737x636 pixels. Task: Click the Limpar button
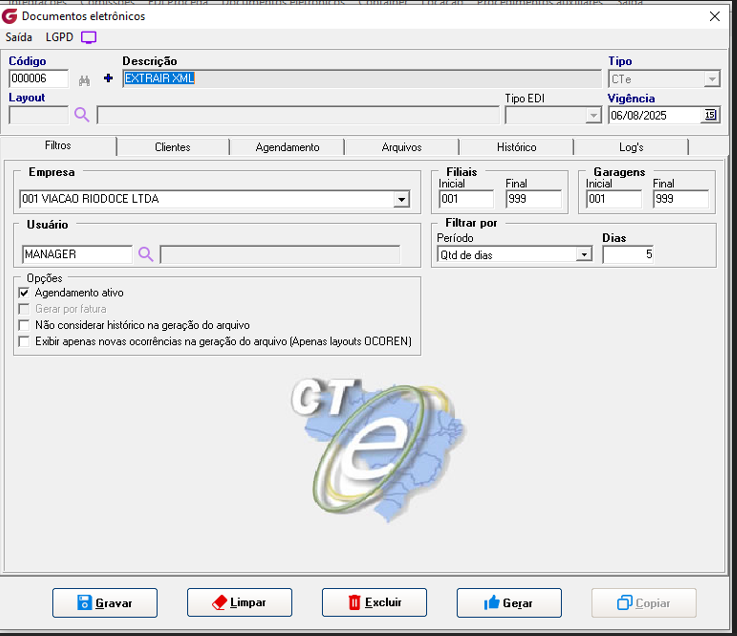(x=239, y=602)
